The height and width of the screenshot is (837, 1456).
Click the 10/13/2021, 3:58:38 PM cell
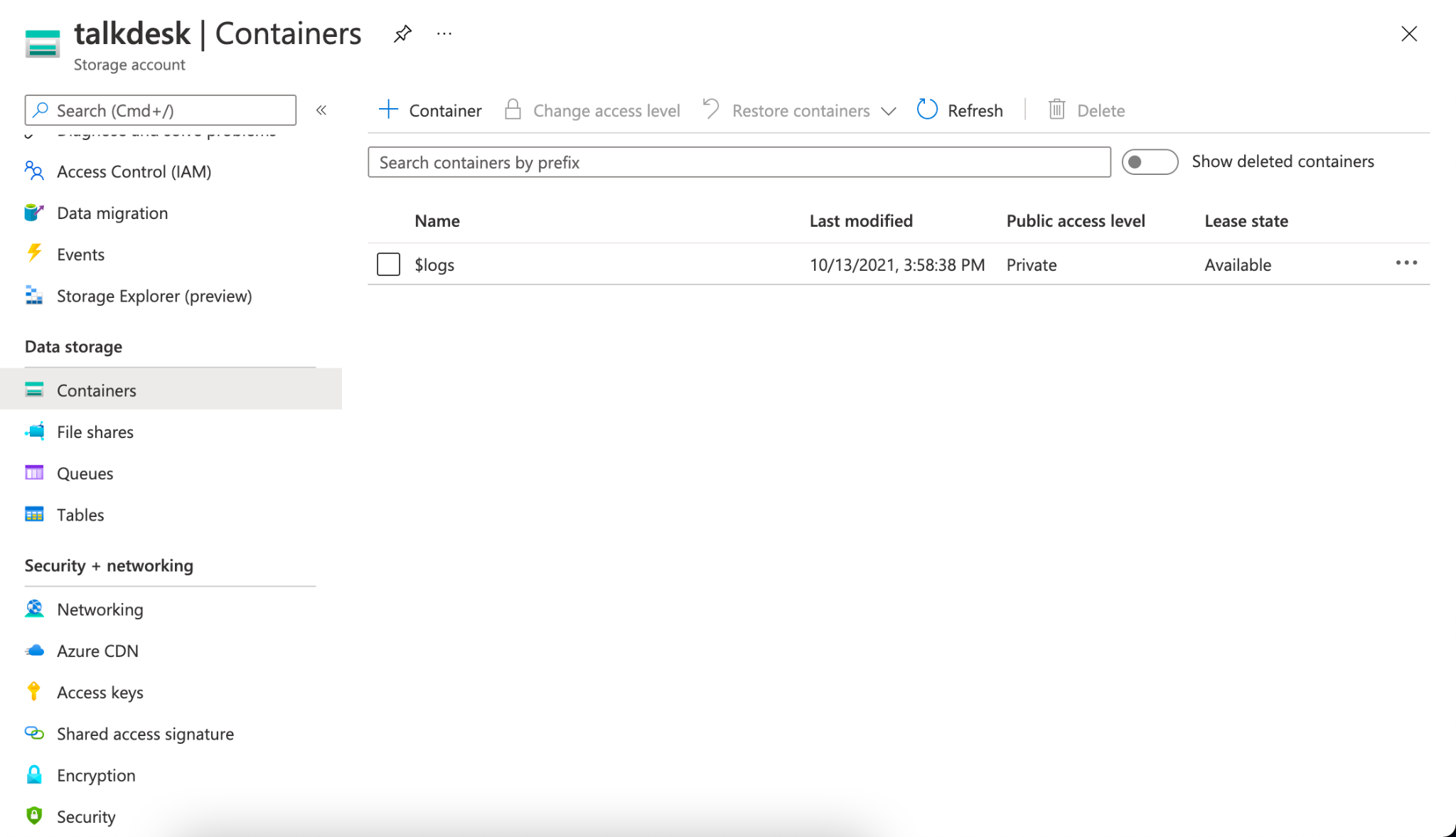click(x=896, y=265)
